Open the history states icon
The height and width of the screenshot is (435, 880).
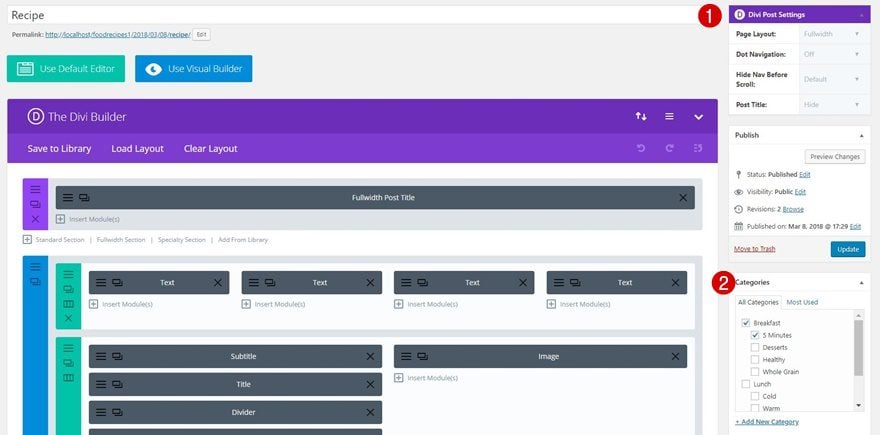point(698,148)
